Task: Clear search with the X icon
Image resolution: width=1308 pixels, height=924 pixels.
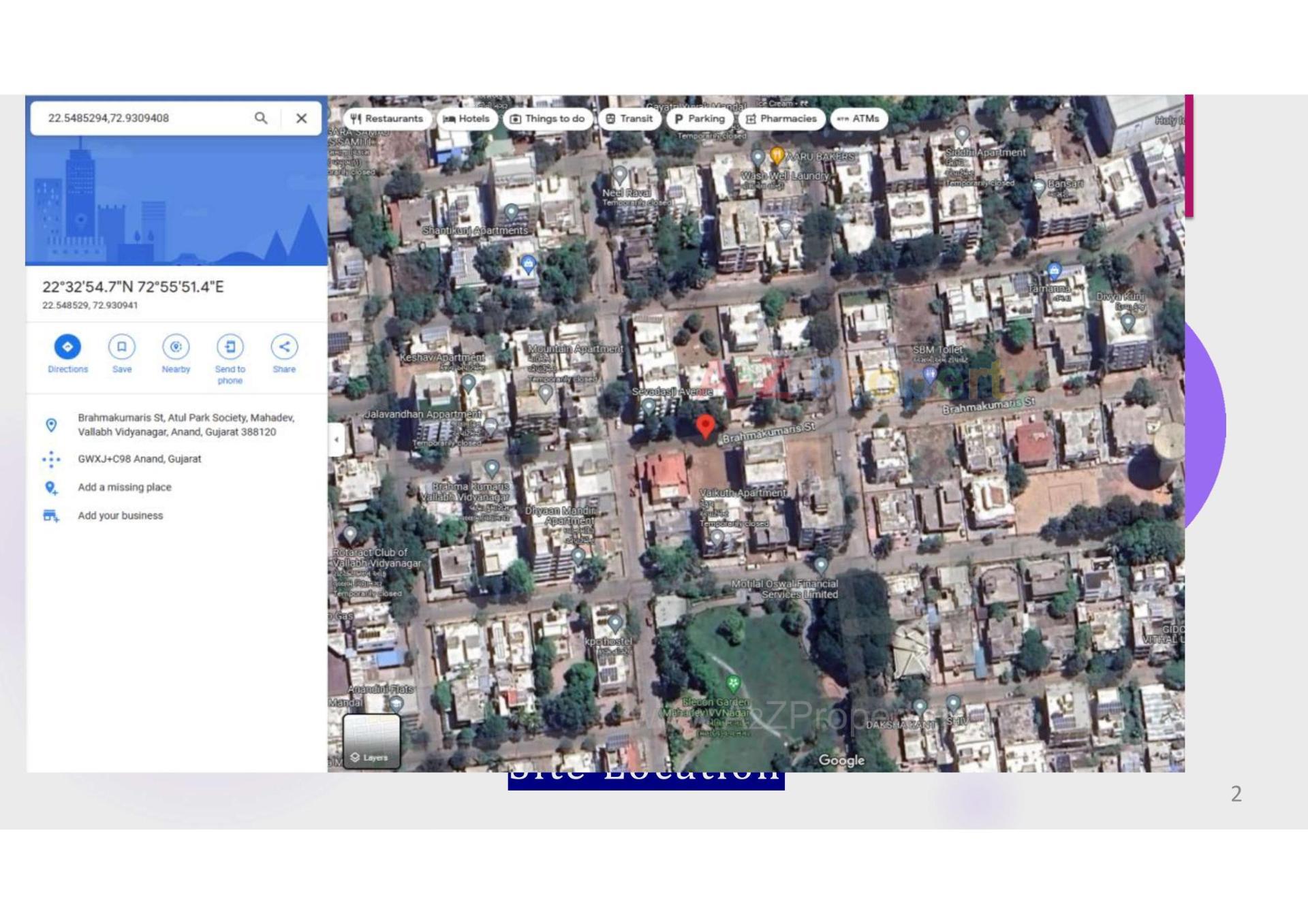Action: (x=301, y=118)
